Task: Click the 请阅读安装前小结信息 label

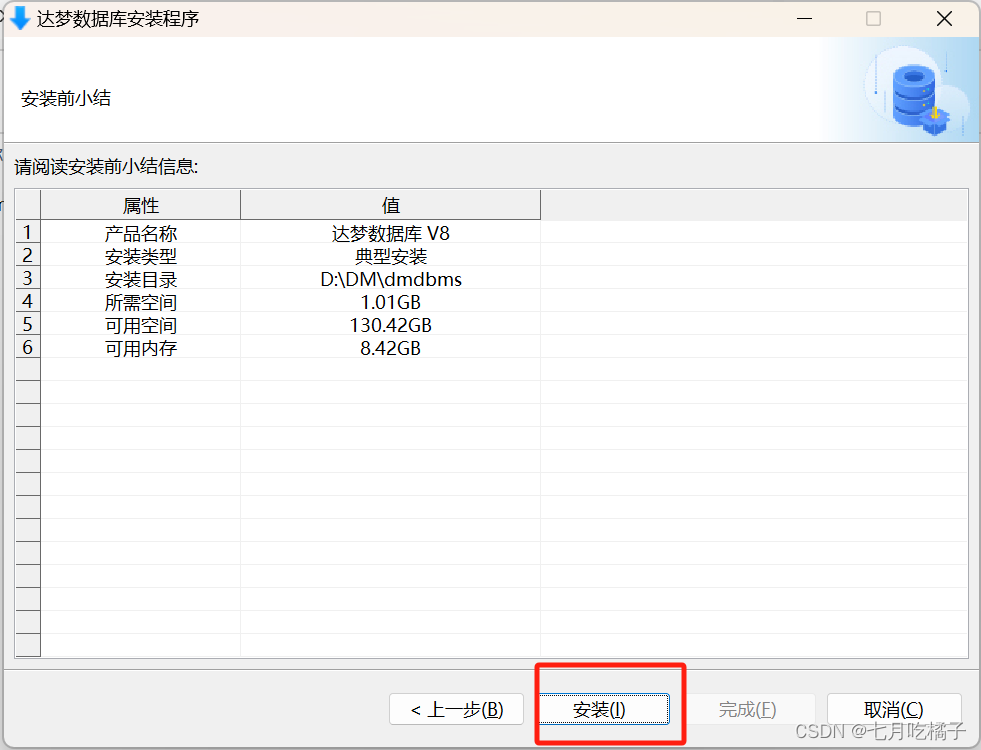Action: (106, 167)
